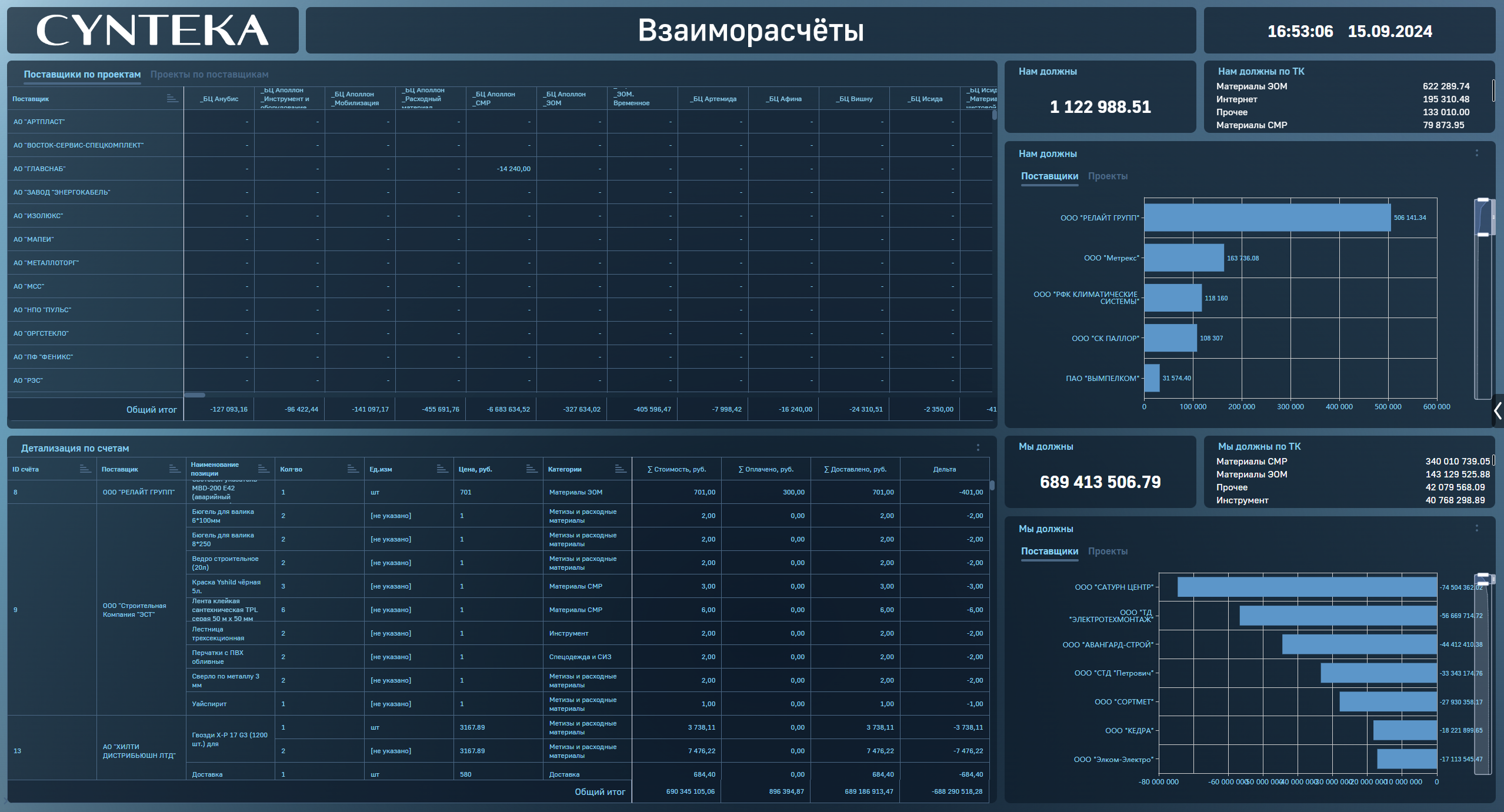This screenshot has width=1504, height=812.
Task: Click the sort icon in the Поставщик pivot header
Action: tap(172, 98)
